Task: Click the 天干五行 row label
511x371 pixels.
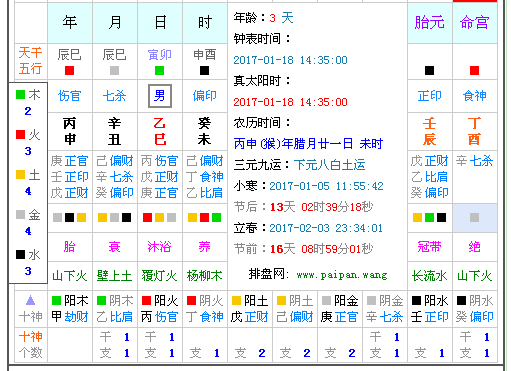Action: [x=31, y=61]
